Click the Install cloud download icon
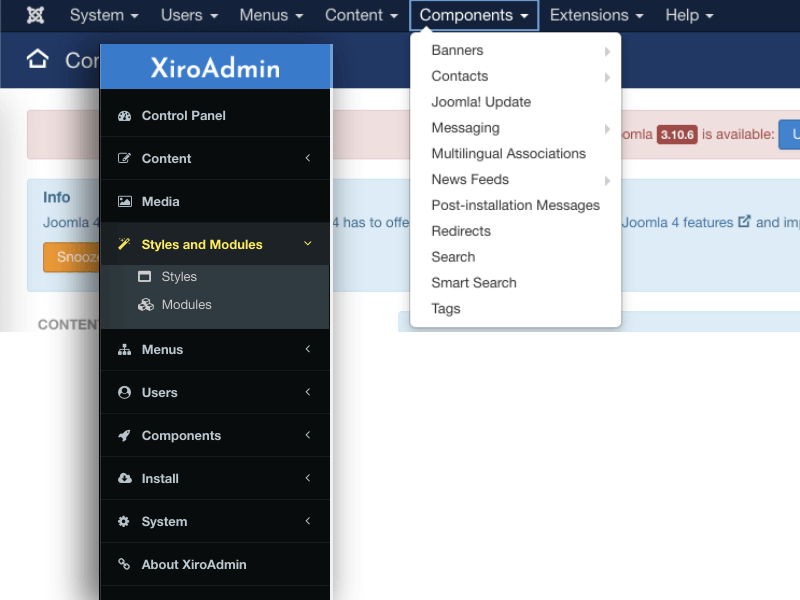This screenshot has height=600, width=800. click(124, 478)
